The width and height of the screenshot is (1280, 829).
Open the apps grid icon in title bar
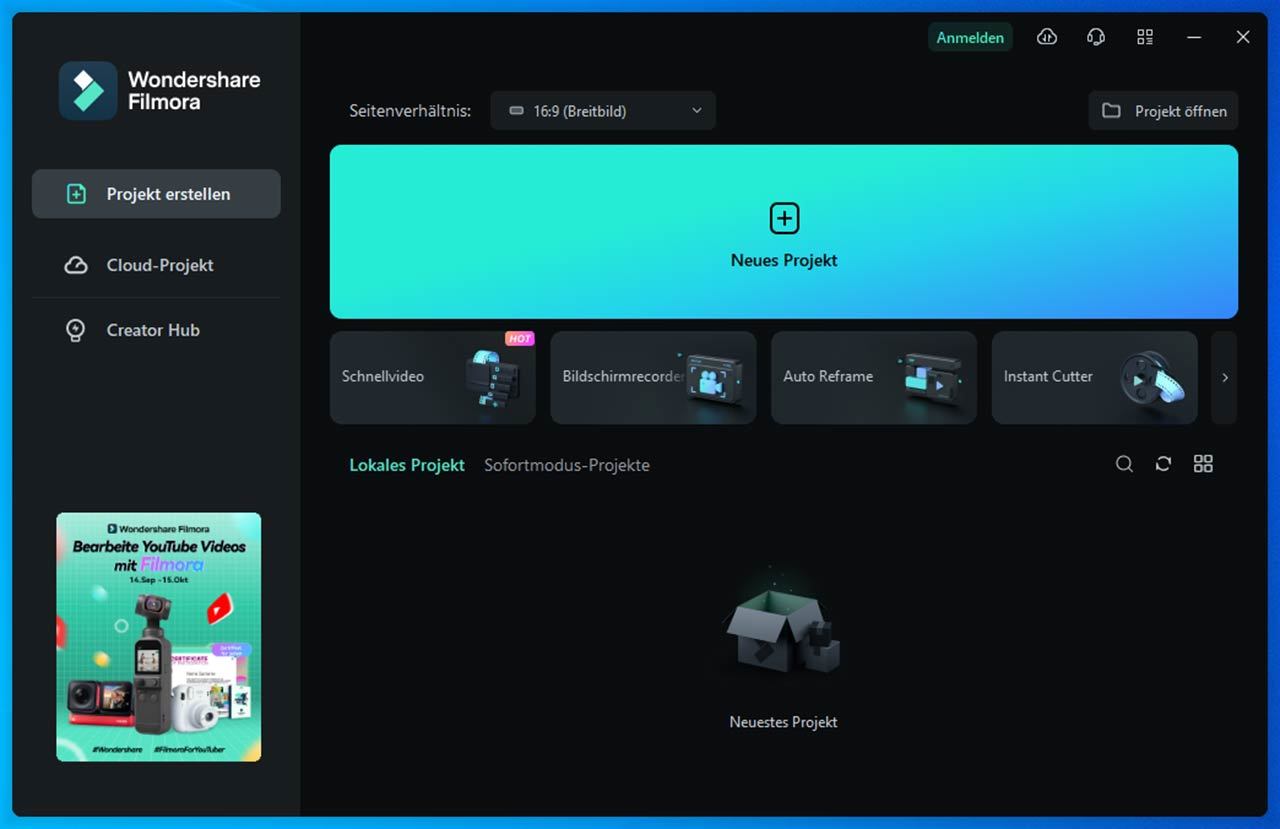pyautogui.click(x=1145, y=37)
